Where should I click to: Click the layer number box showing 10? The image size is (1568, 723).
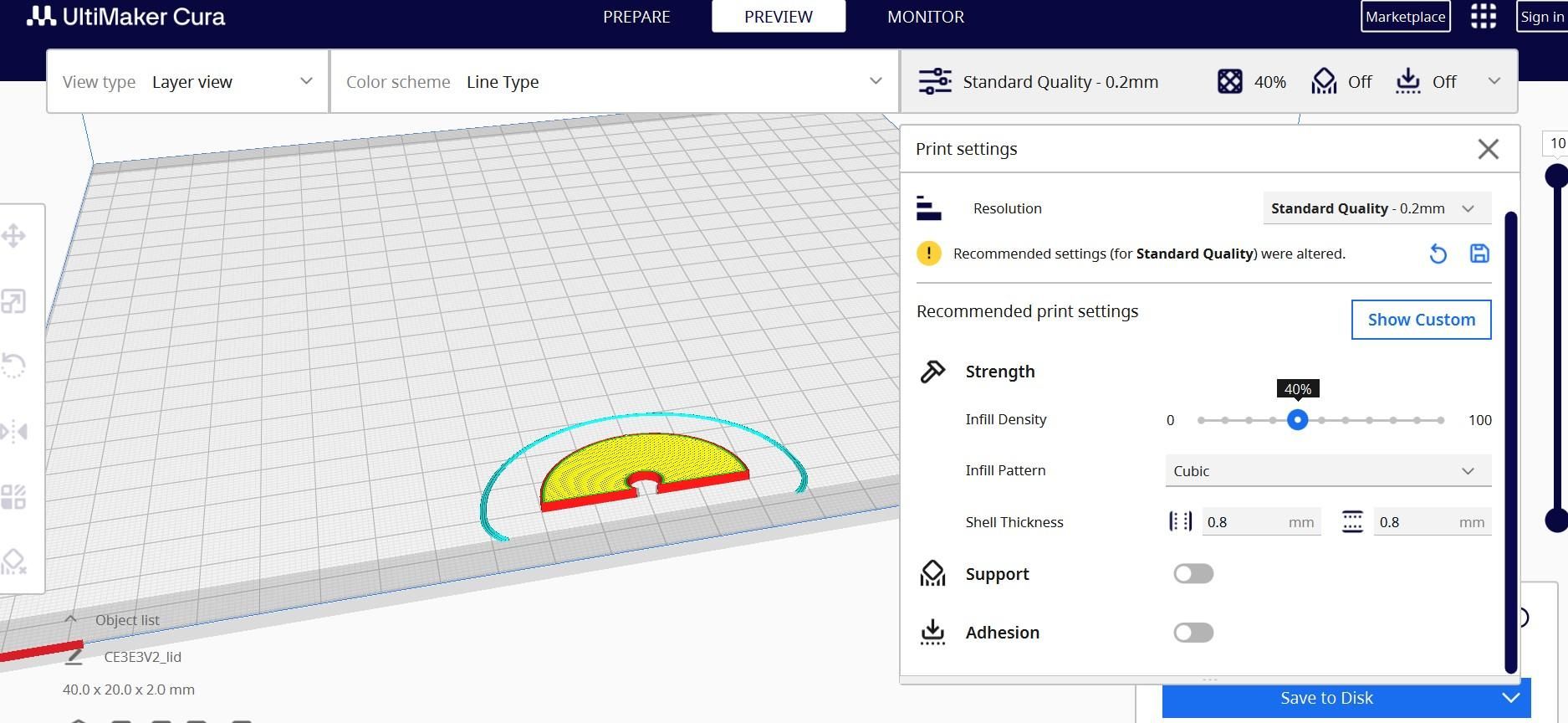coord(1556,143)
